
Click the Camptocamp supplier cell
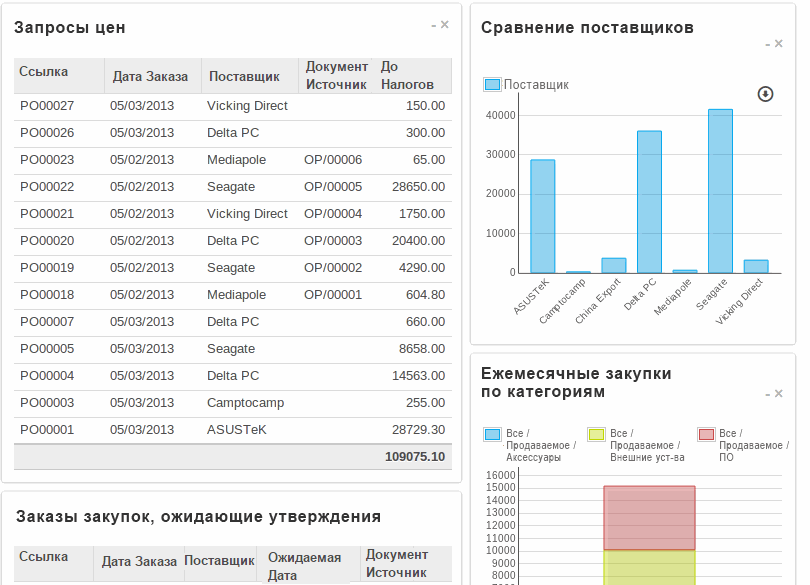245,403
